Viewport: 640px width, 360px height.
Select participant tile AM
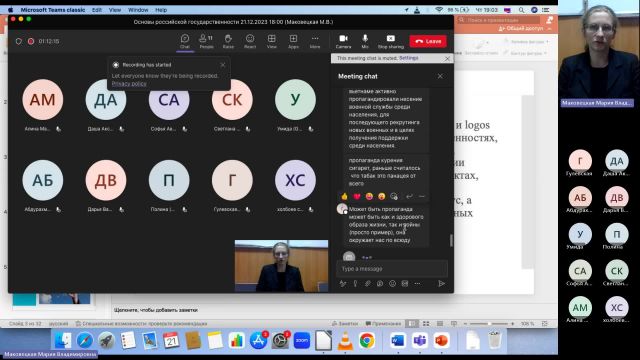(x=42, y=100)
